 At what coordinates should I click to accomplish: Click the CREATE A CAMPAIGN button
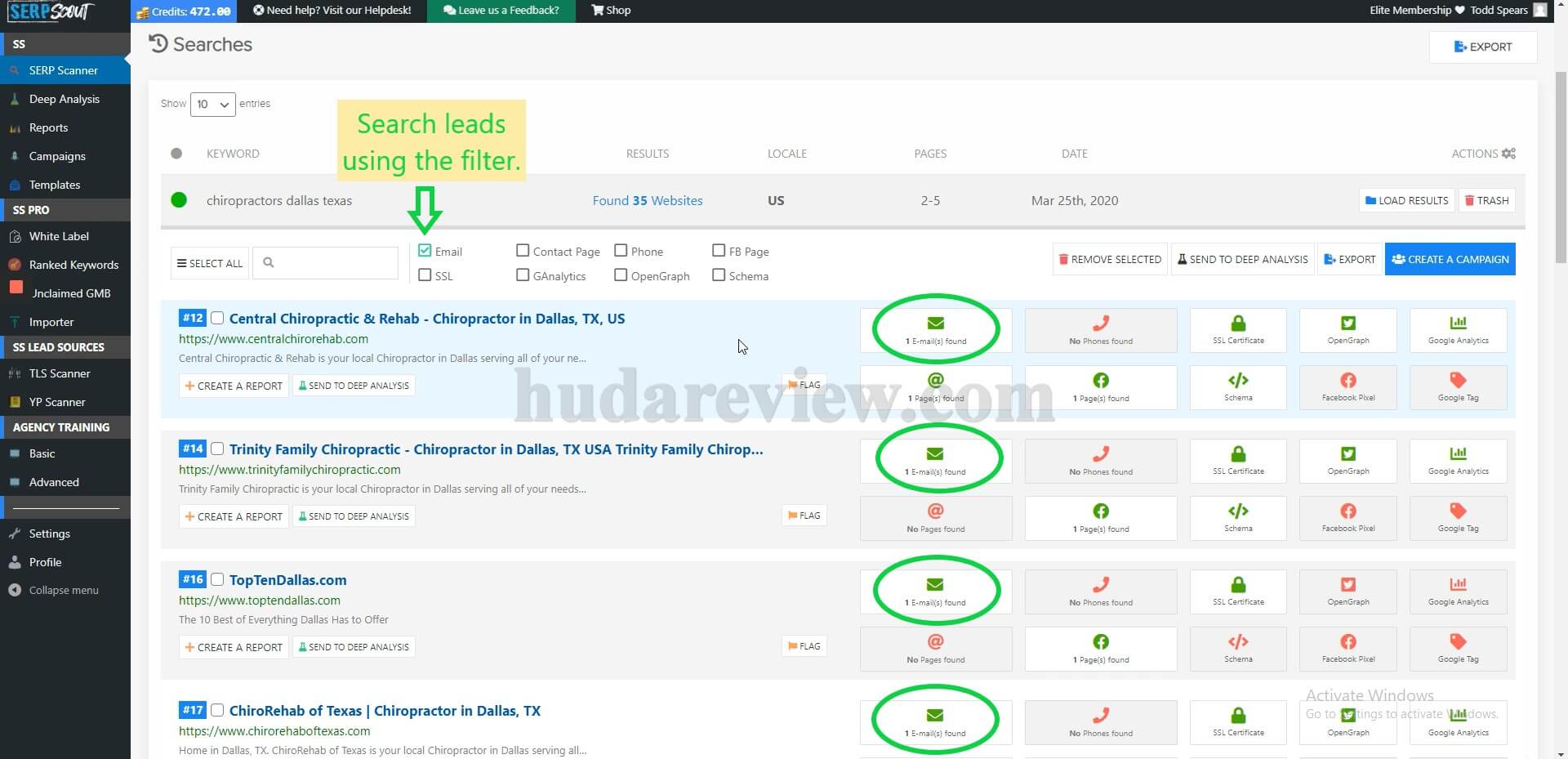[x=1450, y=259]
